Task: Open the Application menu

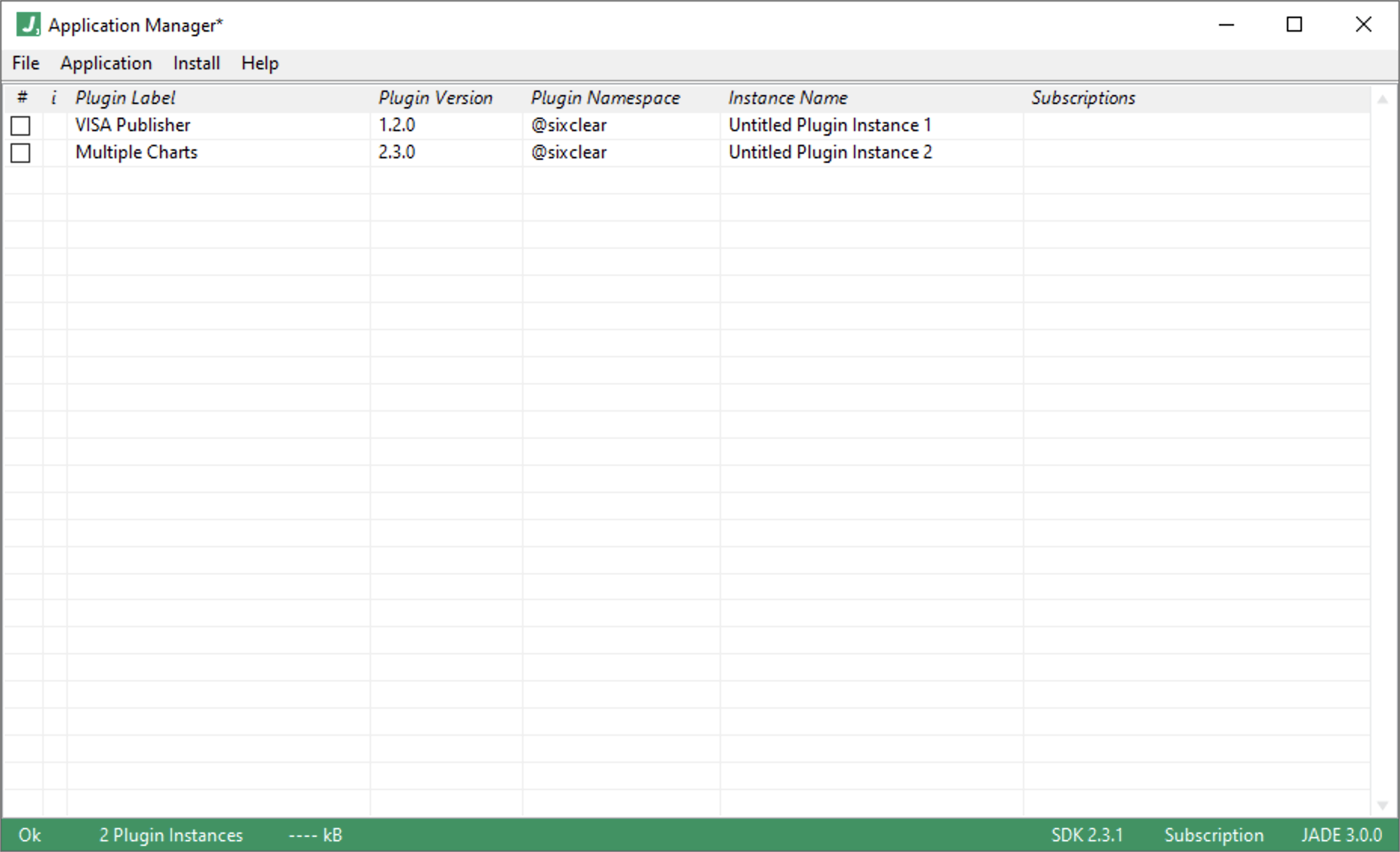Action: [106, 63]
